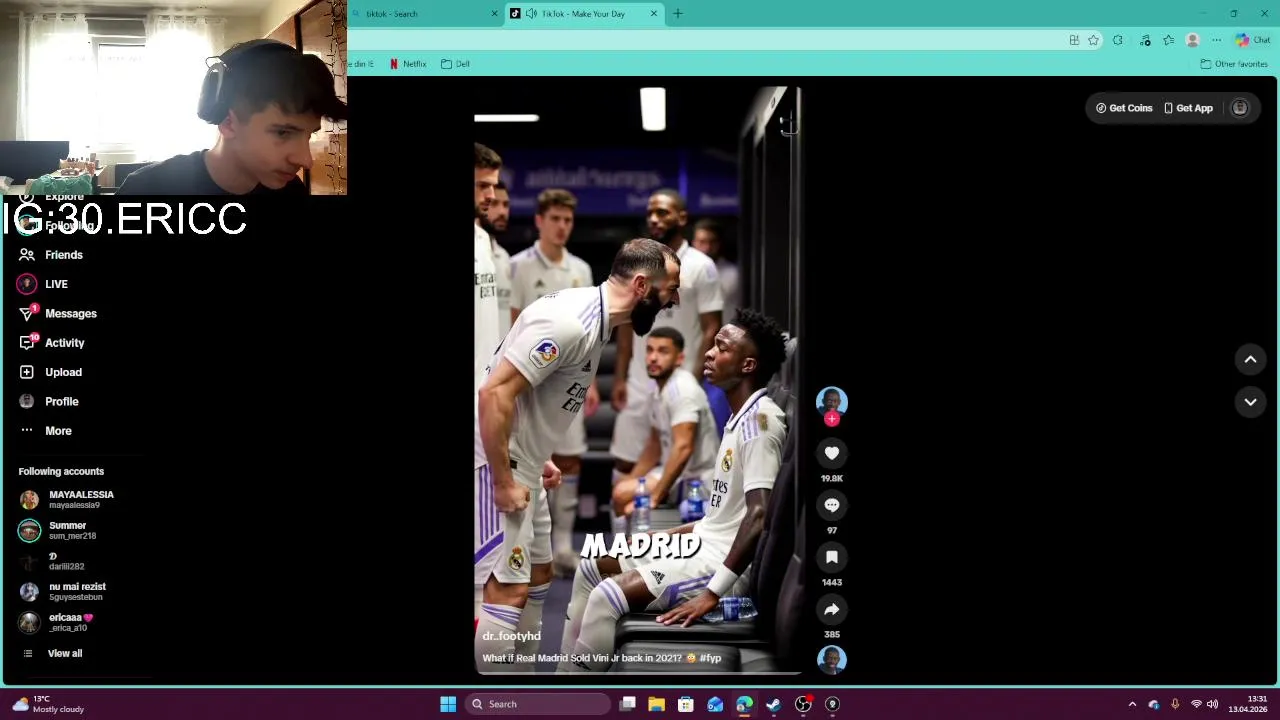Open the Windows Start menu

tap(448, 704)
